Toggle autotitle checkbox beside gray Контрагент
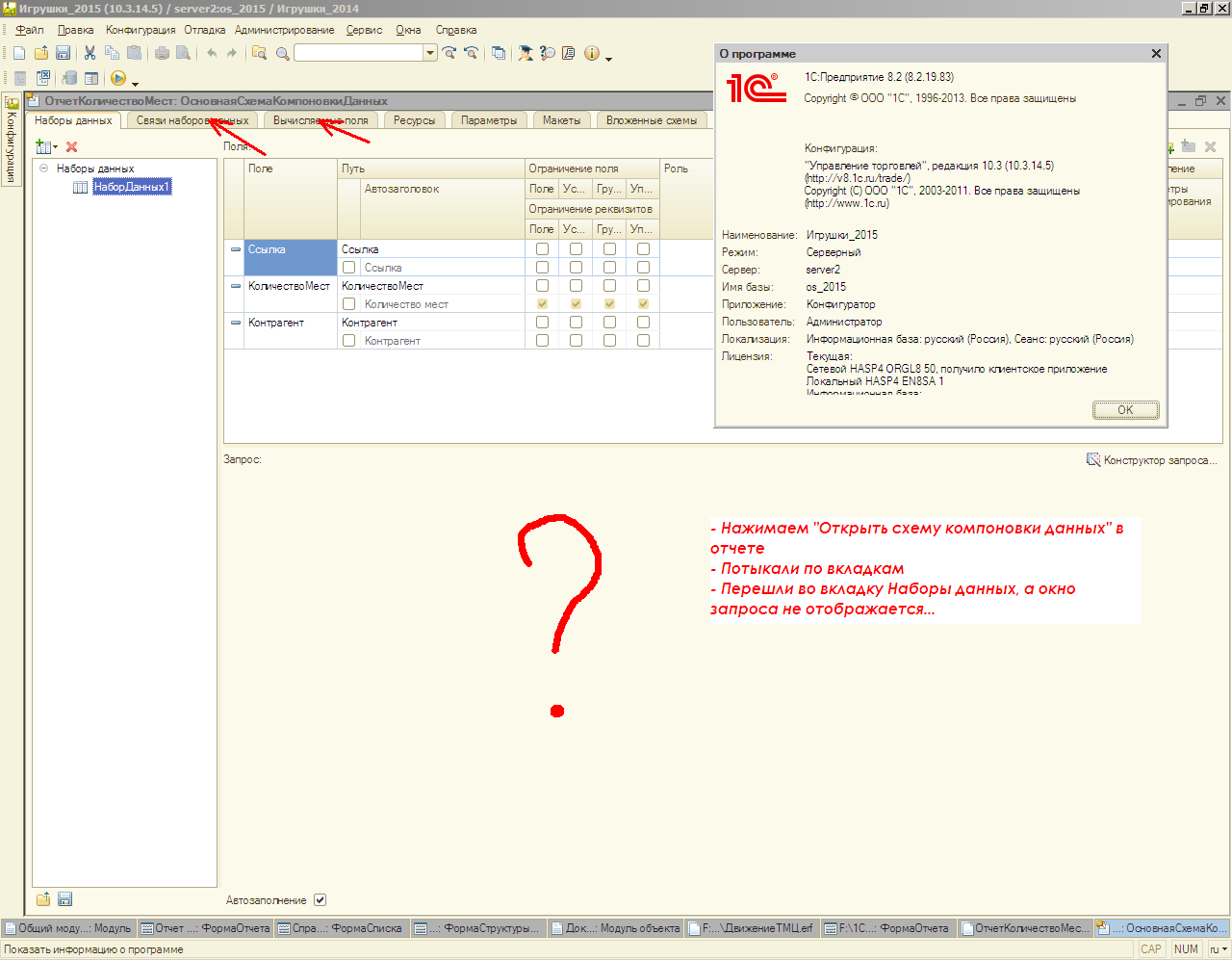1232x960 pixels. tap(349, 341)
